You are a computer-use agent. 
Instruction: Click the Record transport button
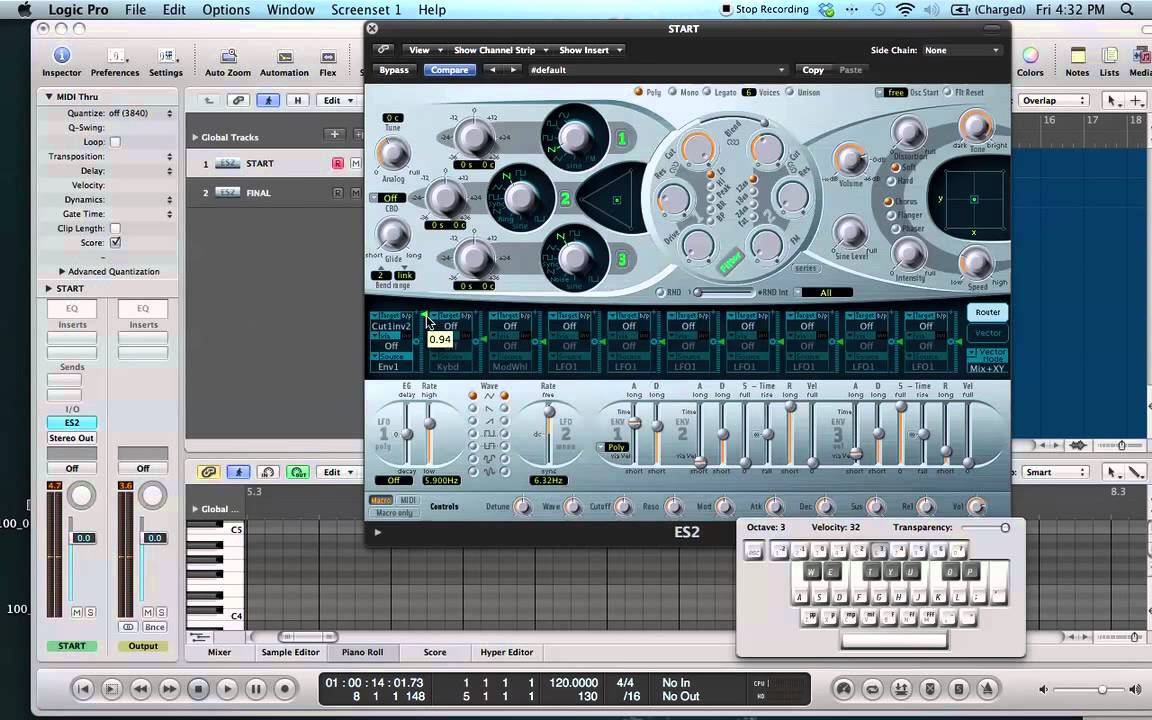(284, 688)
